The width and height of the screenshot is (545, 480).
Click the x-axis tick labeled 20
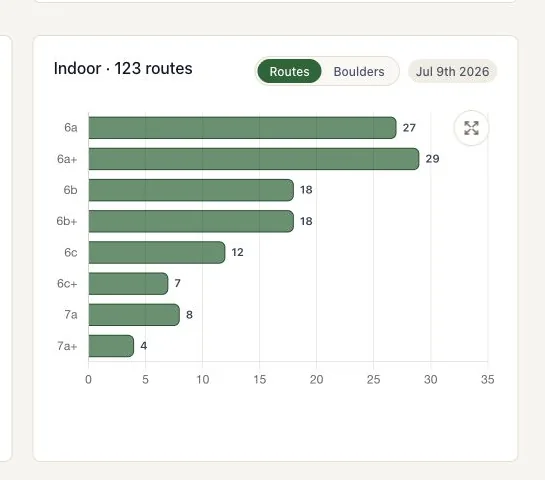point(316,379)
